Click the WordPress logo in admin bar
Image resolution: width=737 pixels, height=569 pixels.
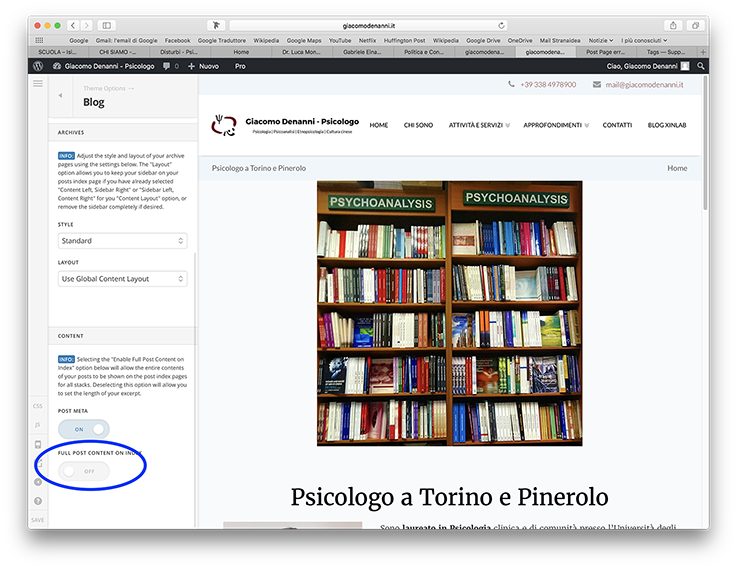tap(37, 66)
